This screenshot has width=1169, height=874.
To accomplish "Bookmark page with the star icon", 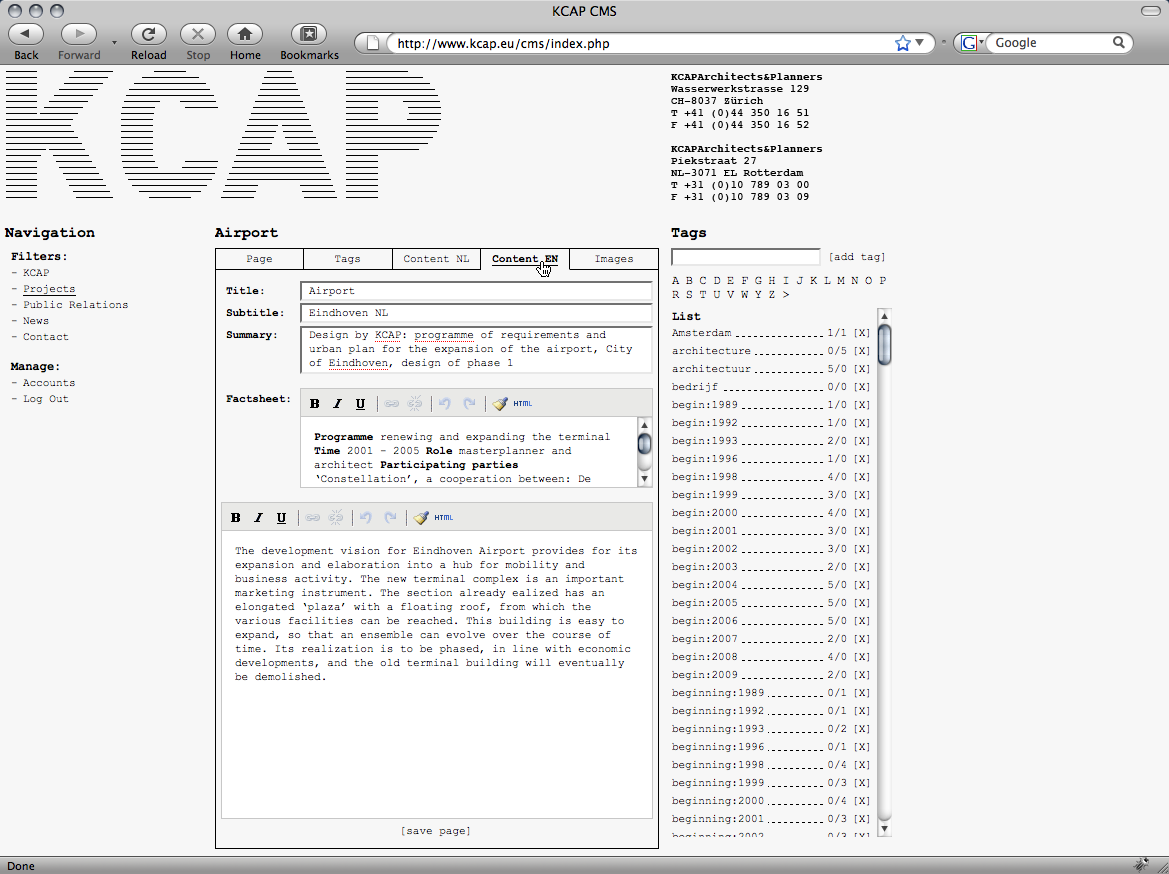I will [x=903, y=43].
